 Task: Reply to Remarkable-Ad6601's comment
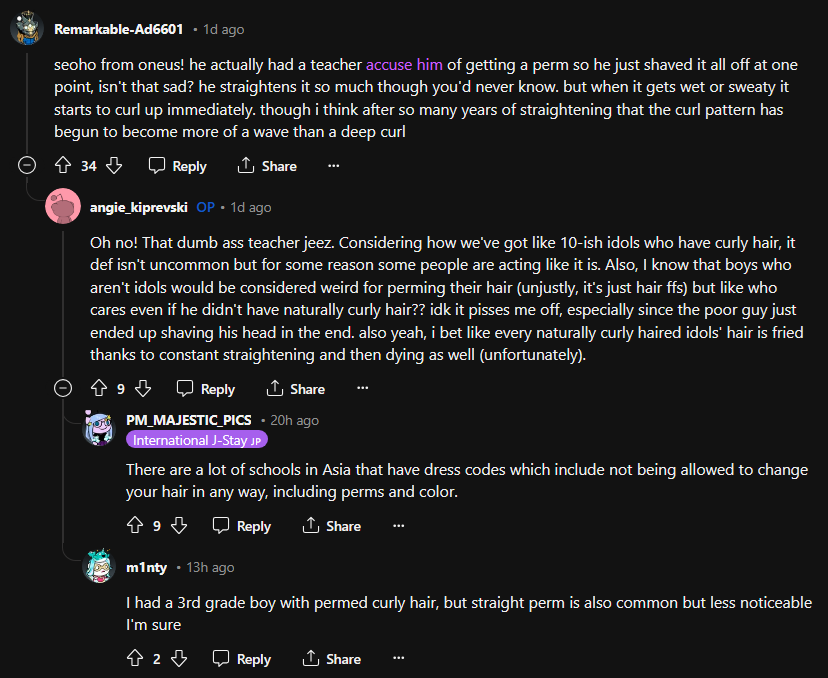coord(177,166)
